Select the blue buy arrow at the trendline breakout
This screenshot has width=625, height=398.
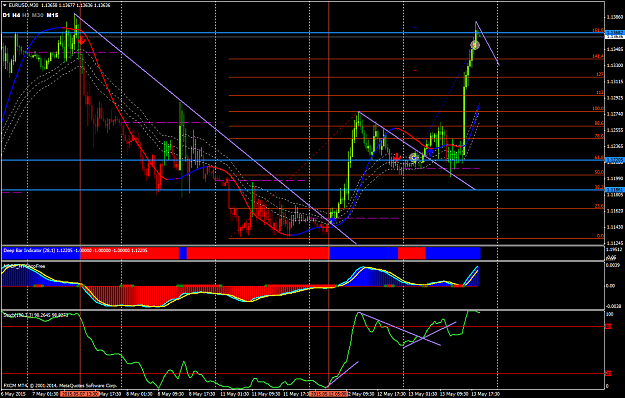(332, 220)
